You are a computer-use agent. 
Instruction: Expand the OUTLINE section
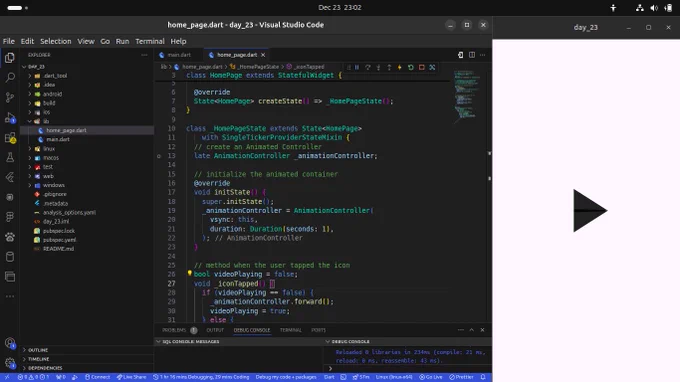click(38, 350)
